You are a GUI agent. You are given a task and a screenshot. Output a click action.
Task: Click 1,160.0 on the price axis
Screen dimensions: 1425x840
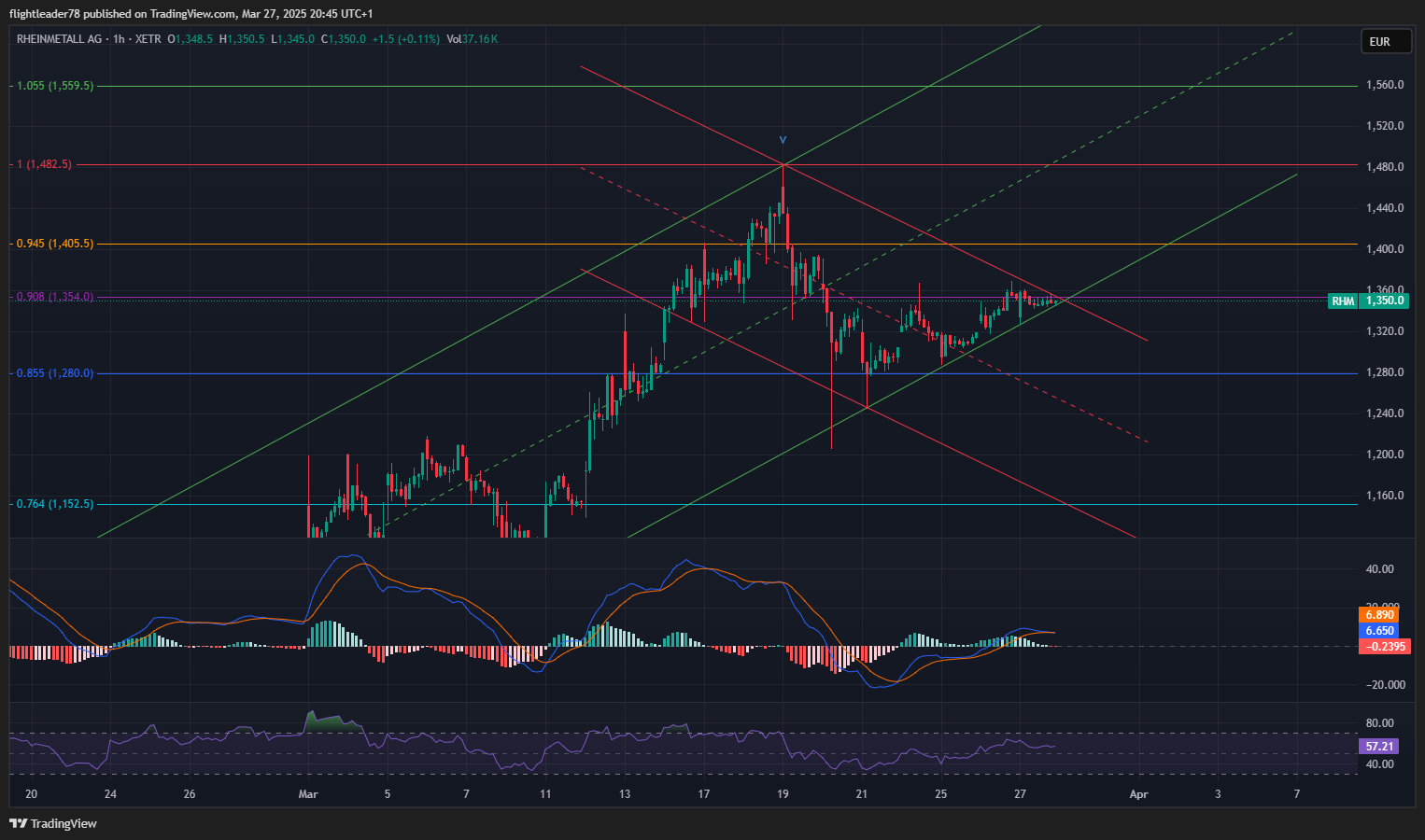[1385, 496]
